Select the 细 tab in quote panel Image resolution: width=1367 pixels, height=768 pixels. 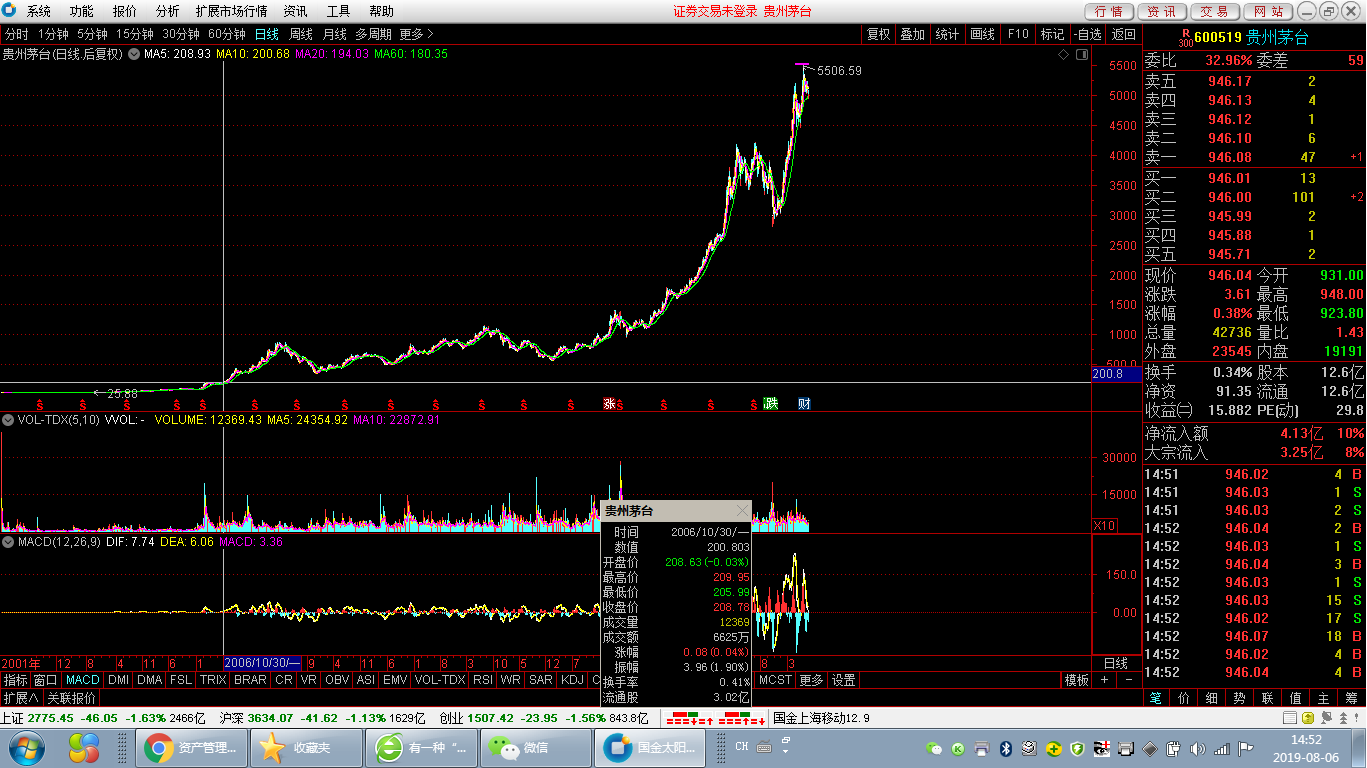(x=1212, y=698)
